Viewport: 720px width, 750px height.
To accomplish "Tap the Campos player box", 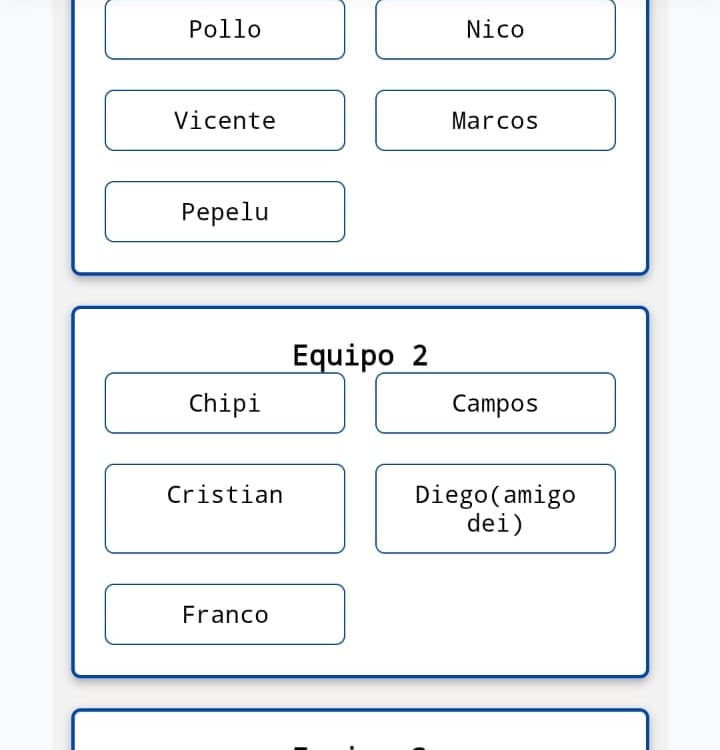I will coord(495,403).
